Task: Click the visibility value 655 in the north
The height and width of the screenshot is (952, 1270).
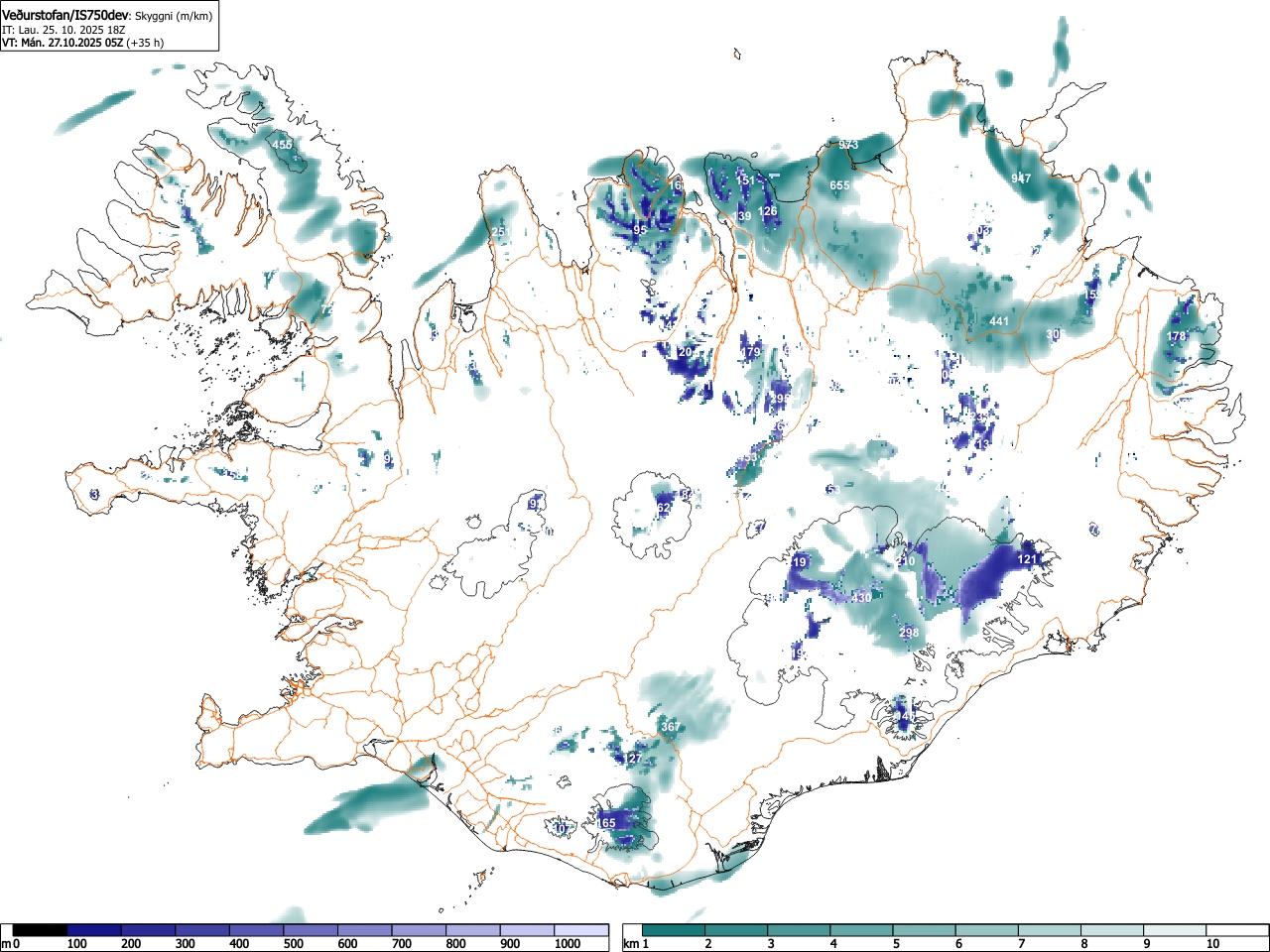Action: coord(839,185)
